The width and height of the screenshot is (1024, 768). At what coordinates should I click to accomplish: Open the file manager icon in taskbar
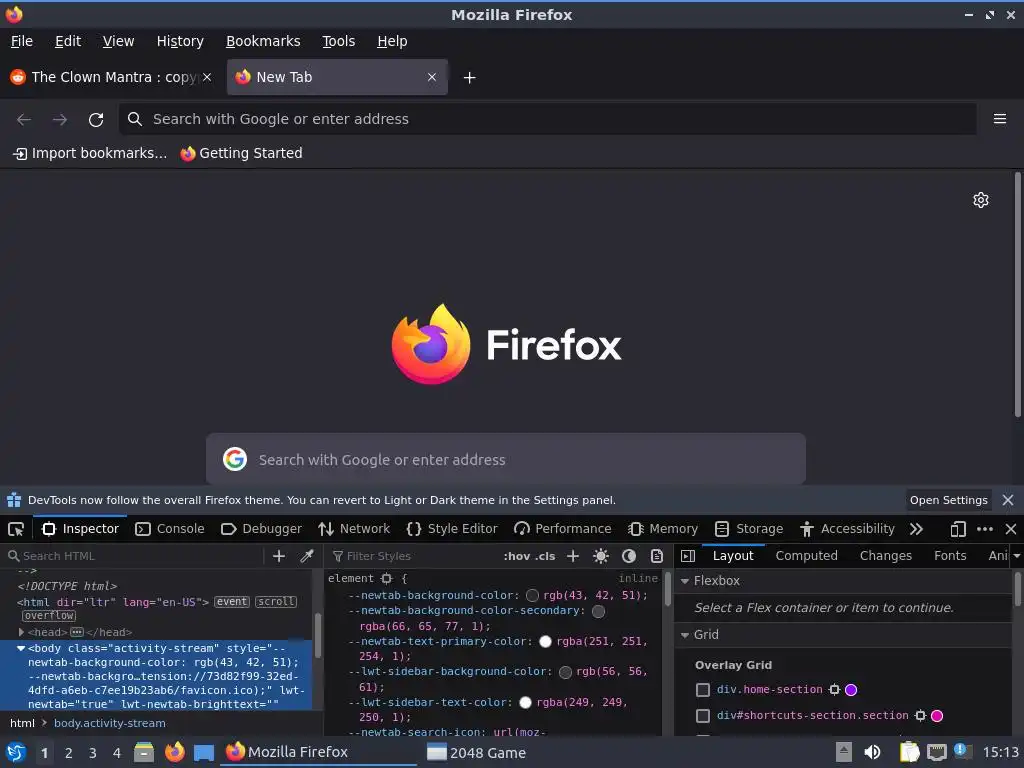pyautogui.click(x=144, y=752)
